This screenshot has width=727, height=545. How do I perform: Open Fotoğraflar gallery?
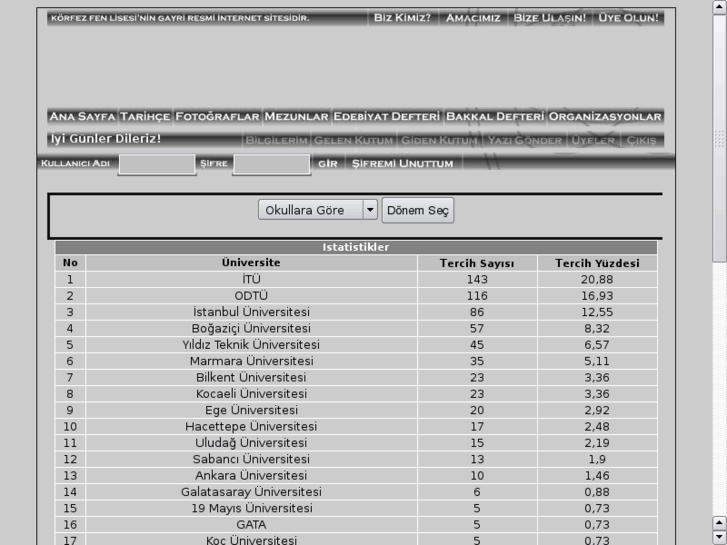(x=217, y=116)
